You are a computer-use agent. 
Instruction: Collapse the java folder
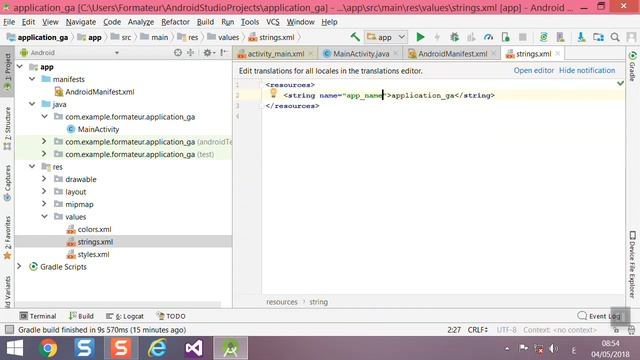pyautogui.click(x=32, y=104)
